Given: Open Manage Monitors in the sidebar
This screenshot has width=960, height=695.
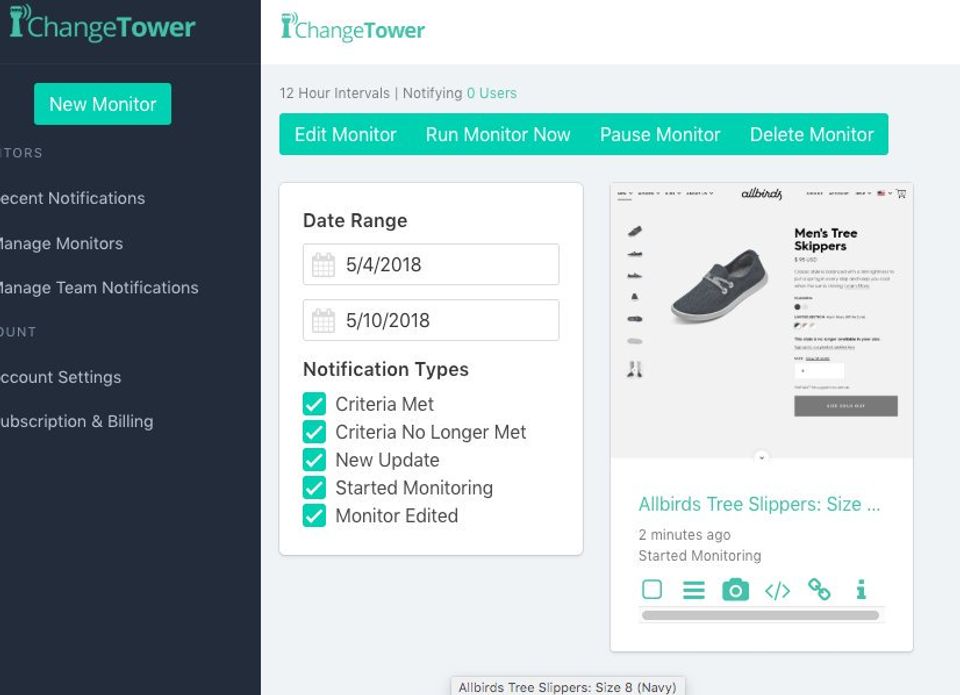Looking at the screenshot, I should (61, 244).
